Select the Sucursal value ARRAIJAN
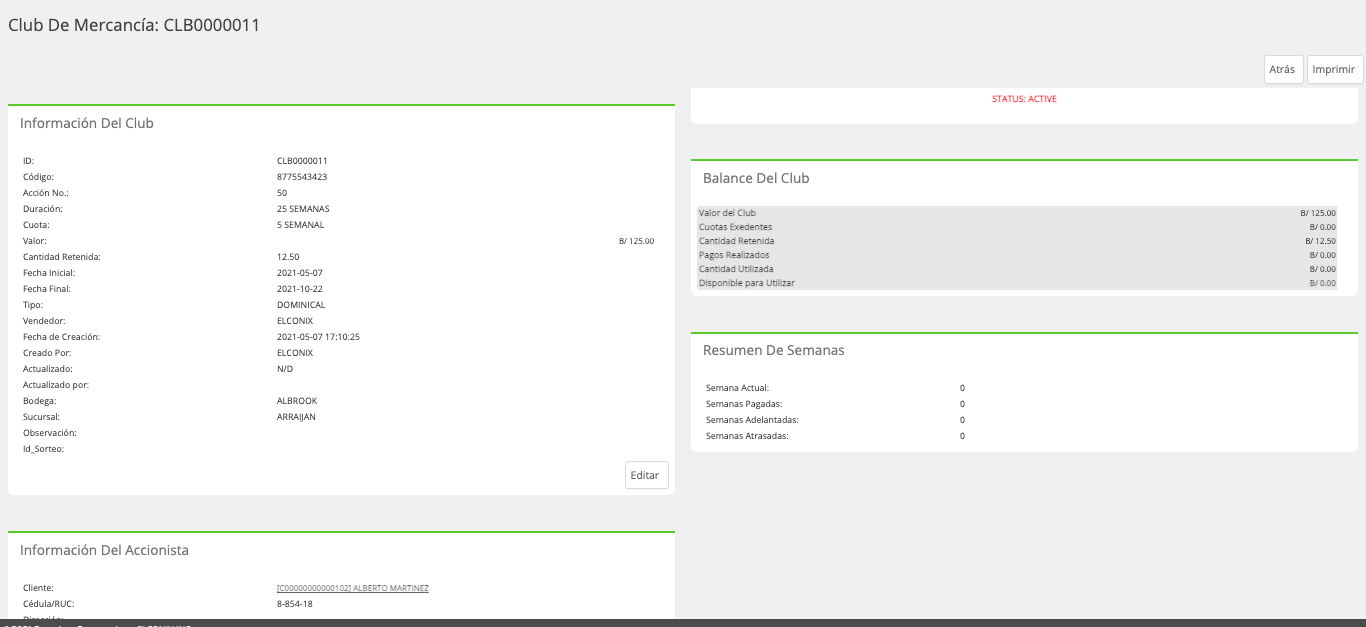Viewport: 1366px width, 627px height. click(296, 417)
